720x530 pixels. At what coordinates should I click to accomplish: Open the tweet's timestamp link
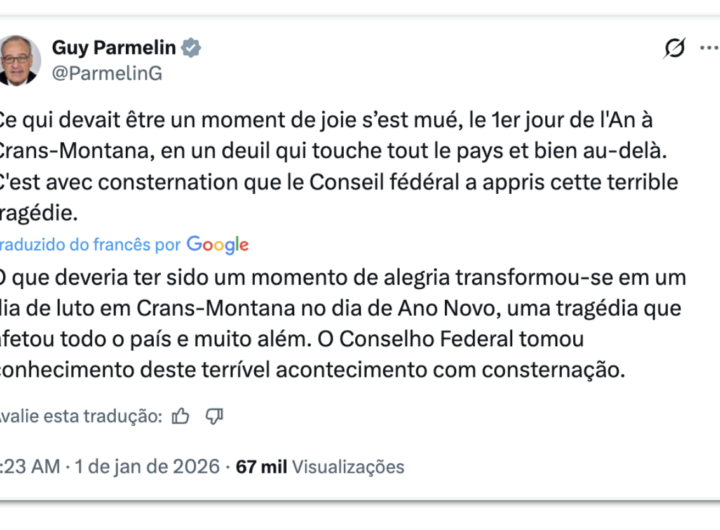pyautogui.click(x=30, y=467)
